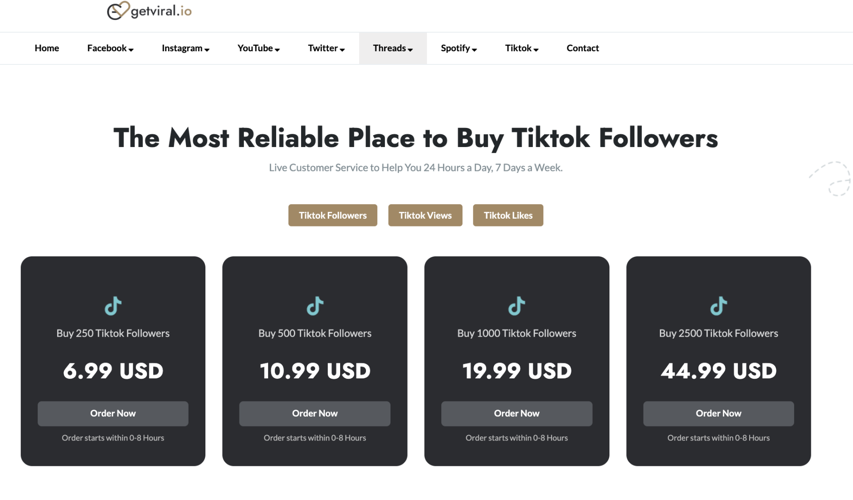
Task: Switch to Tiktok Views tab
Action: (x=425, y=215)
